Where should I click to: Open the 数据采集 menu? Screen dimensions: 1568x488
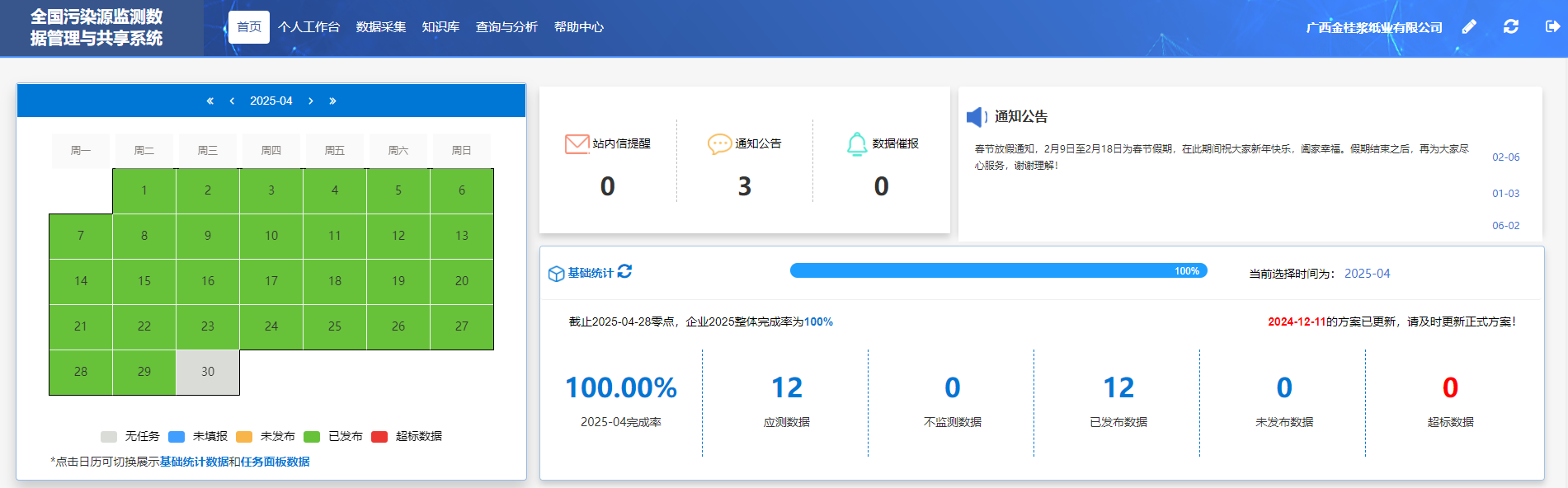coord(380,27)
